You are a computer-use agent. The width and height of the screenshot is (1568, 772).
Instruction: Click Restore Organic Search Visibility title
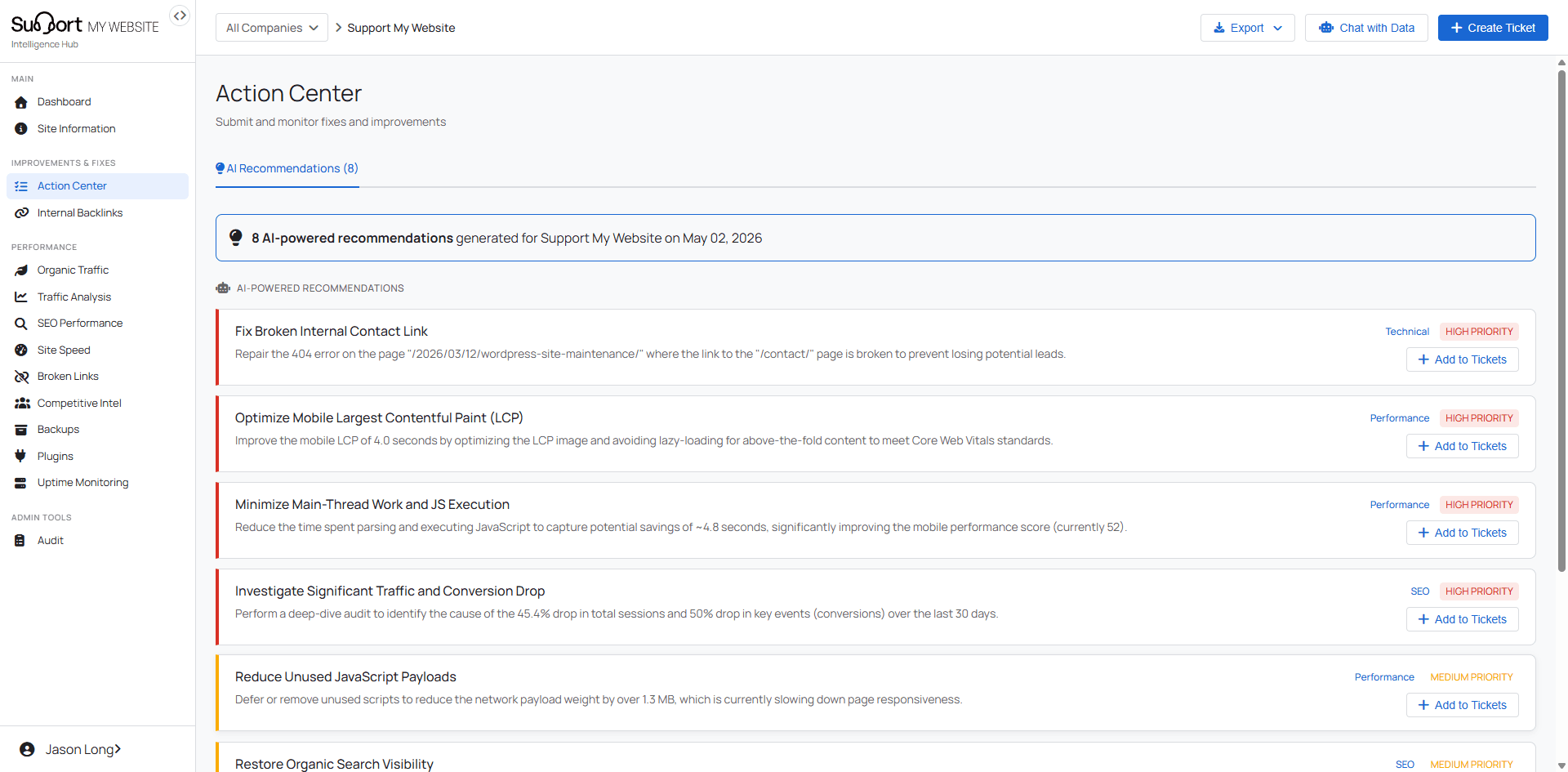334,764
